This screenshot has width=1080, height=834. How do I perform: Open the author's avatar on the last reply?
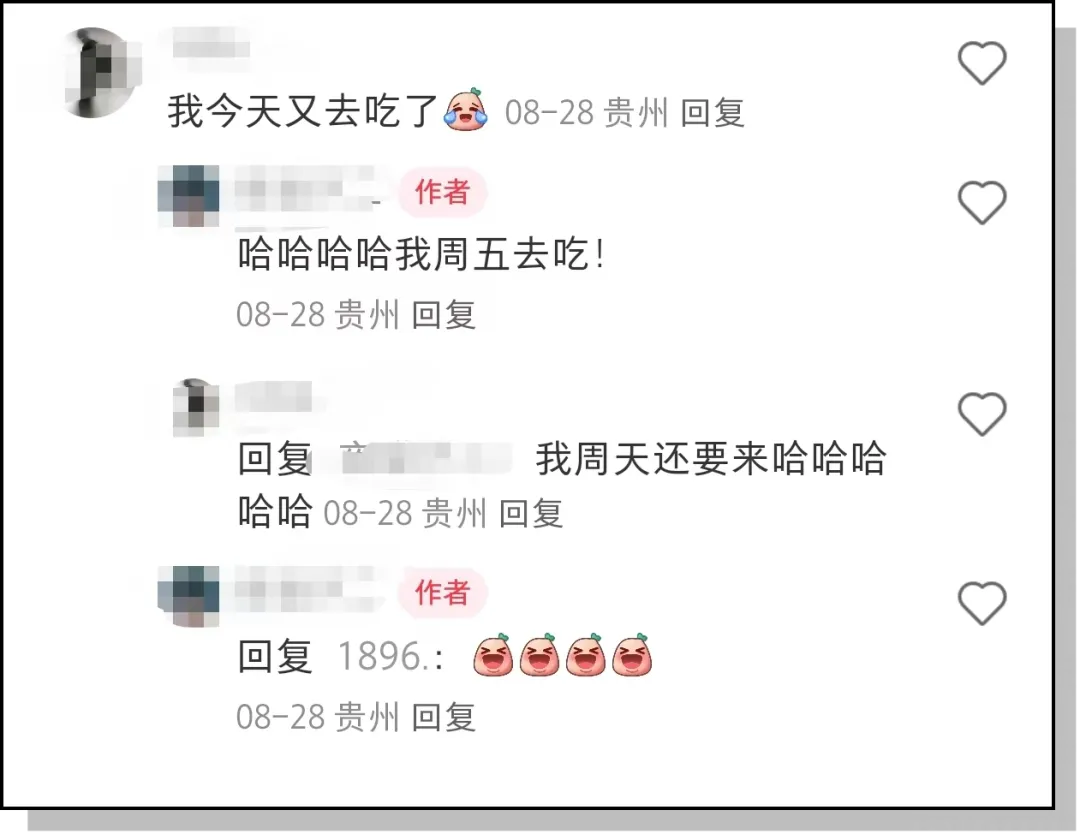point(189,596)
